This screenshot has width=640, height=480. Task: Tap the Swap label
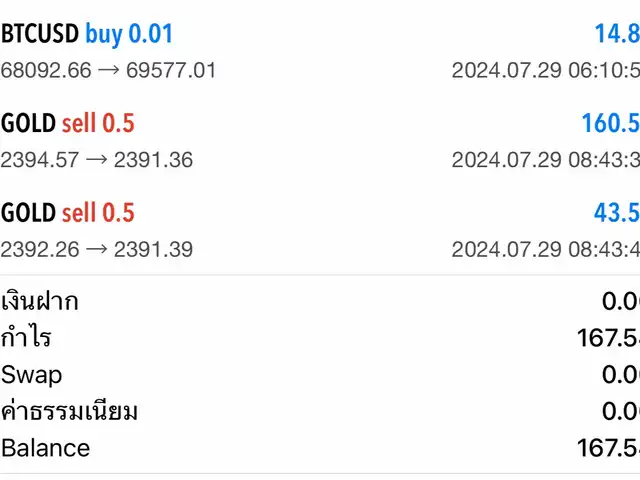(31, 376)
